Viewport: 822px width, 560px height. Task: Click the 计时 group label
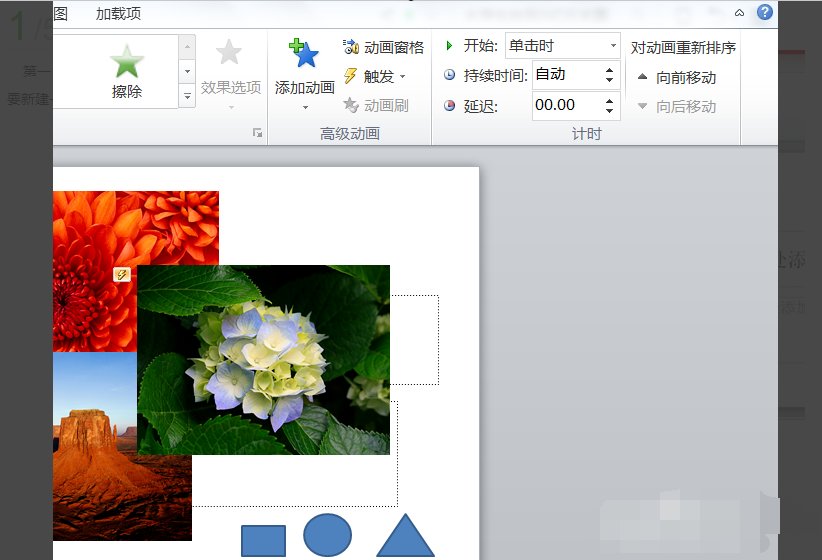586,134
